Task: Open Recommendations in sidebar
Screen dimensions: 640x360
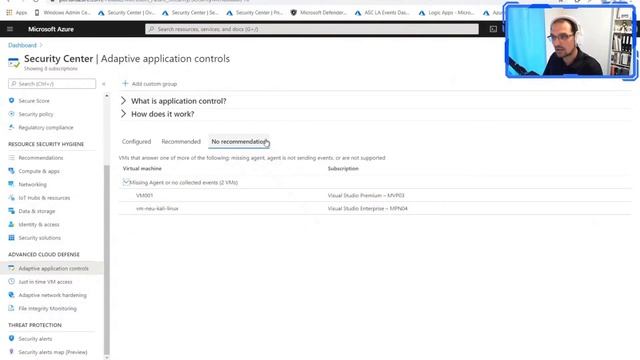Action: [41, 158]
